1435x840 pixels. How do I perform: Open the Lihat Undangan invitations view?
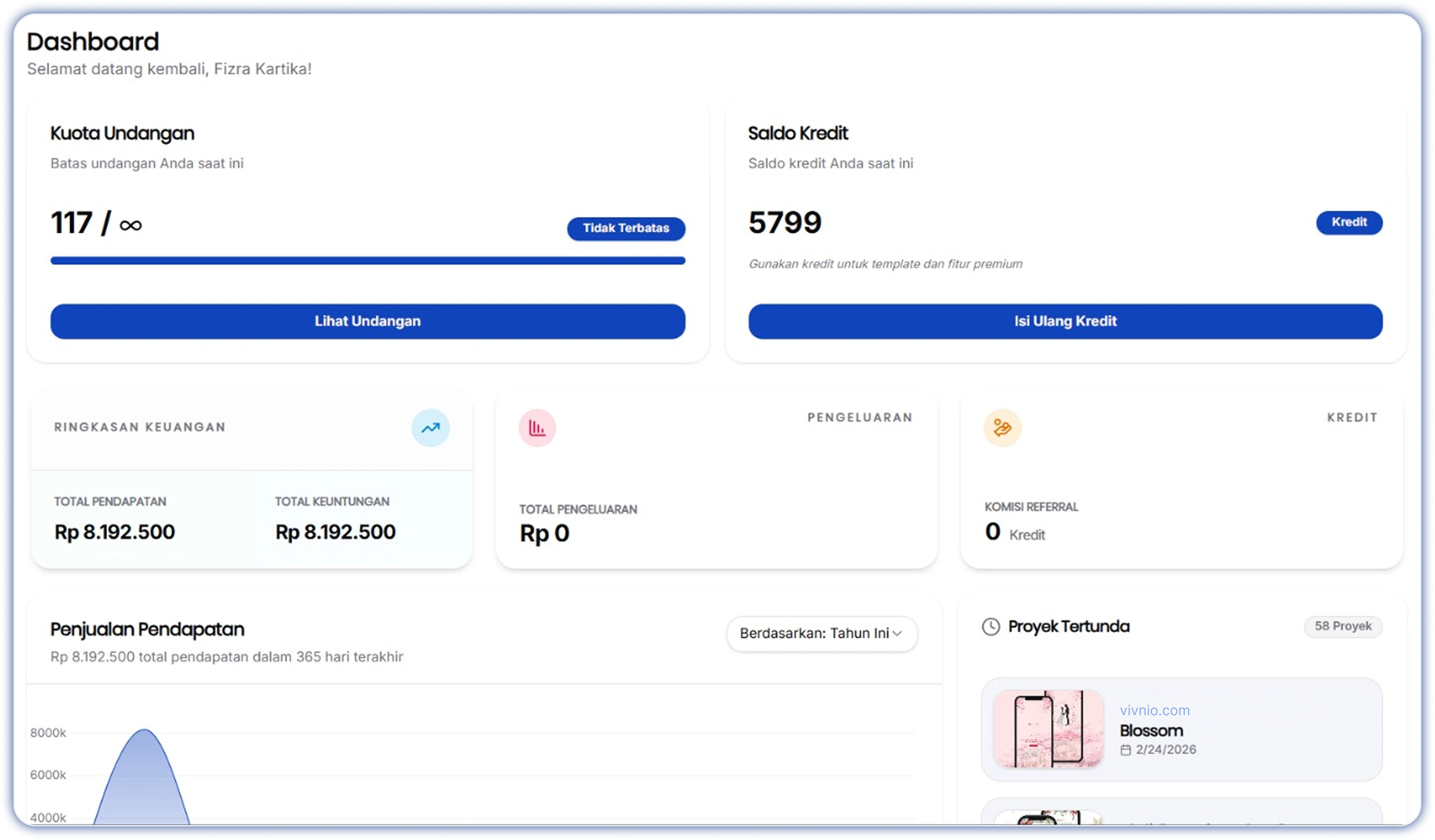click(368, 321)
